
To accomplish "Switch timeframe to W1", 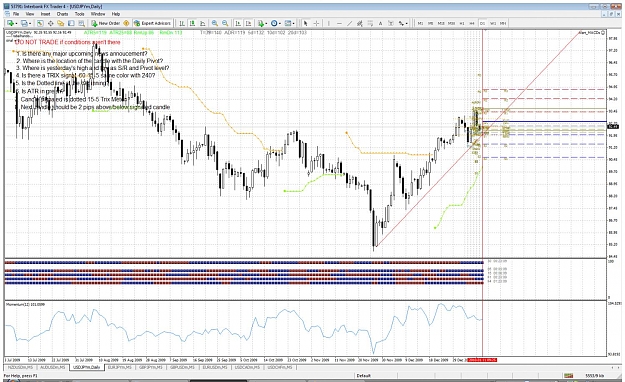I will click(x=493, y=23).
